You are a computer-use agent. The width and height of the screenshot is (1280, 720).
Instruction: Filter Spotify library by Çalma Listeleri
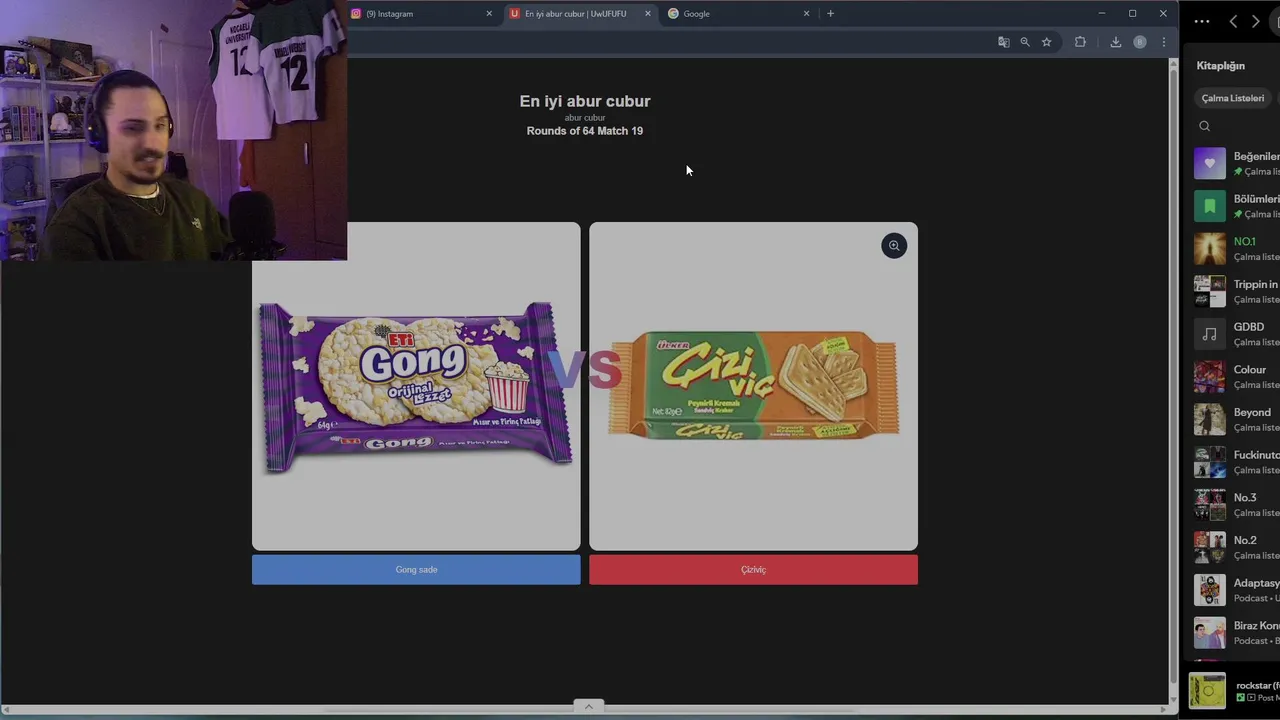1232,98
